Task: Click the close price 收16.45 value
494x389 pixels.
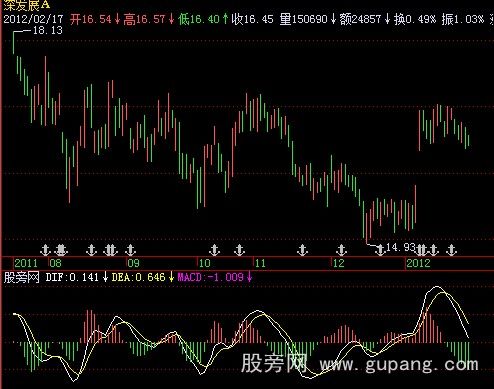Action: 252,19
